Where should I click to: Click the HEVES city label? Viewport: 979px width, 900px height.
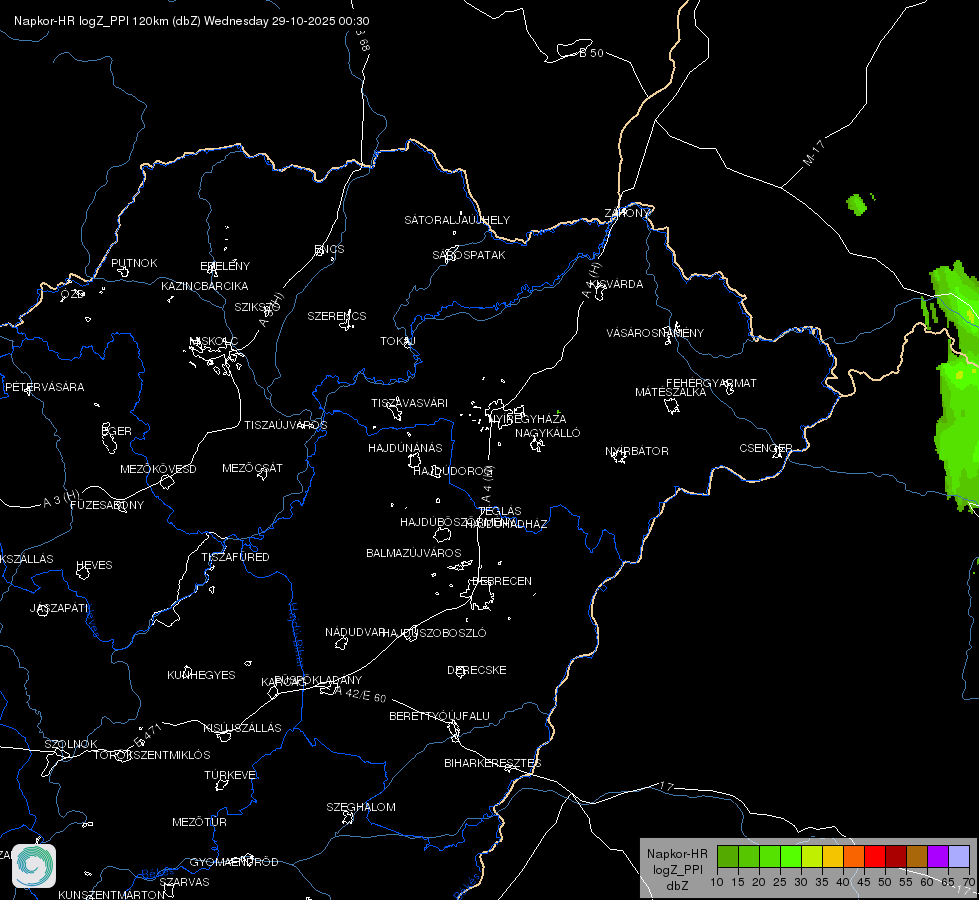(x=94, y=565)
